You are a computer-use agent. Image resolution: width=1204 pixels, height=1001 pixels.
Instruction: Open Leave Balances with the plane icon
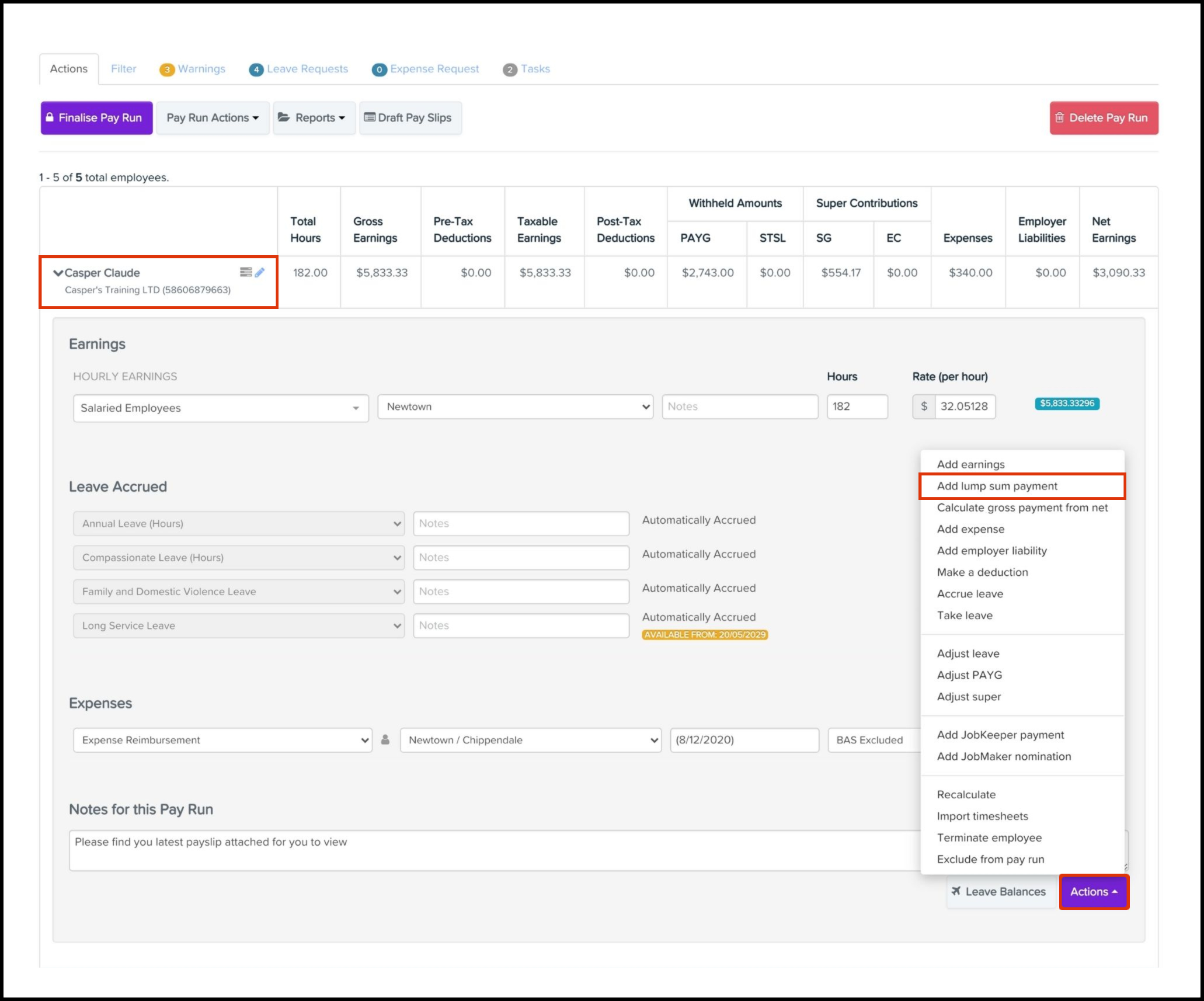pyautogui.click(x=998, y=892)
